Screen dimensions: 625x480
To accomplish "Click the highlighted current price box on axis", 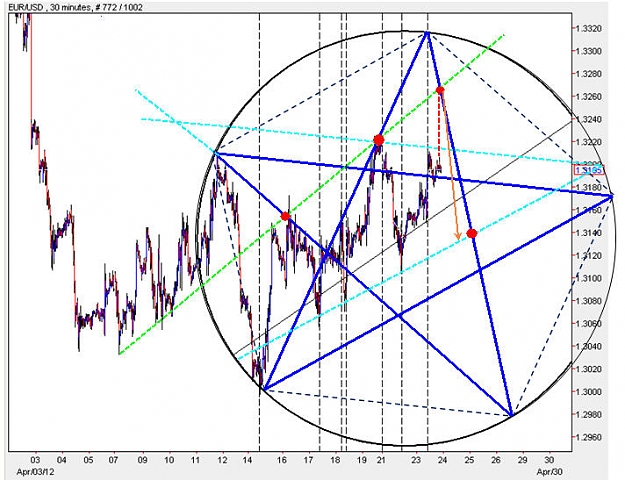I will (x=589, y=170).
